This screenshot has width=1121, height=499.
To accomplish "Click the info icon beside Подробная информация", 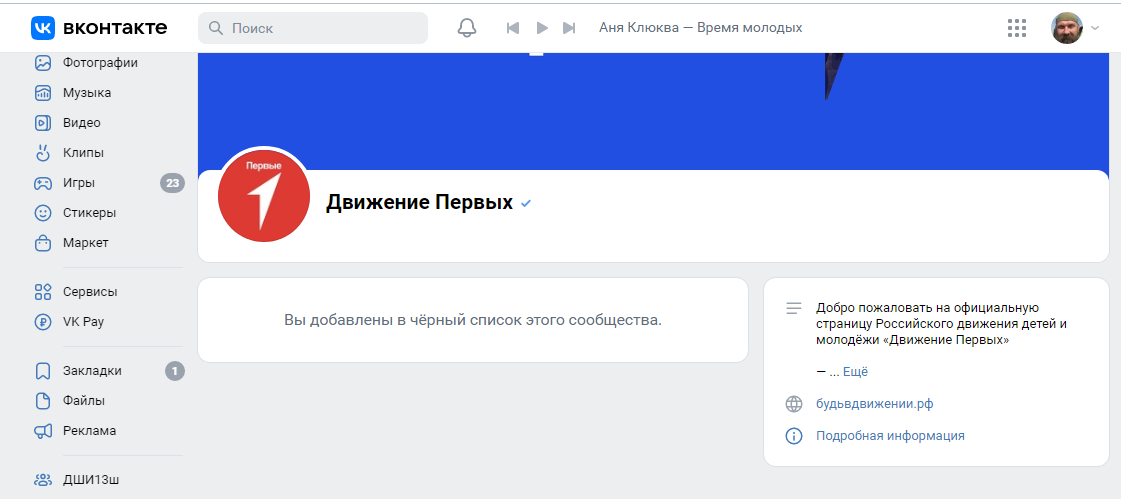I will 794,435.
